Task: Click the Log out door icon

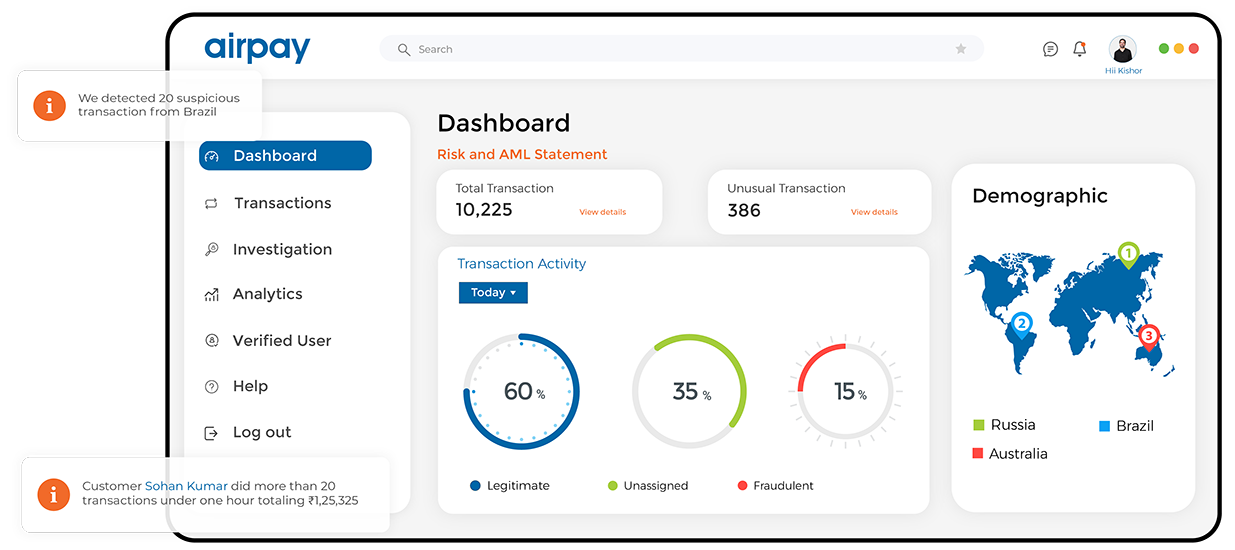Action: 211,433
